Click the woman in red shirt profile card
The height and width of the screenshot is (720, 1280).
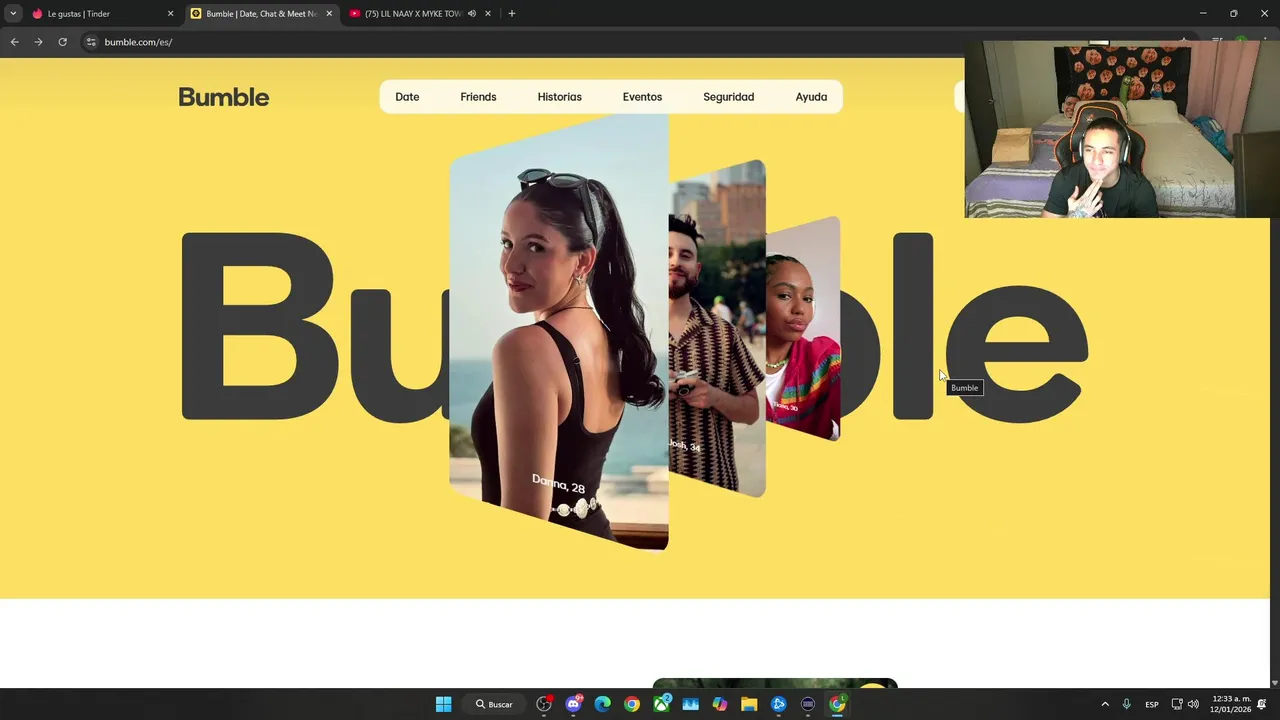(x=803, y=328)
